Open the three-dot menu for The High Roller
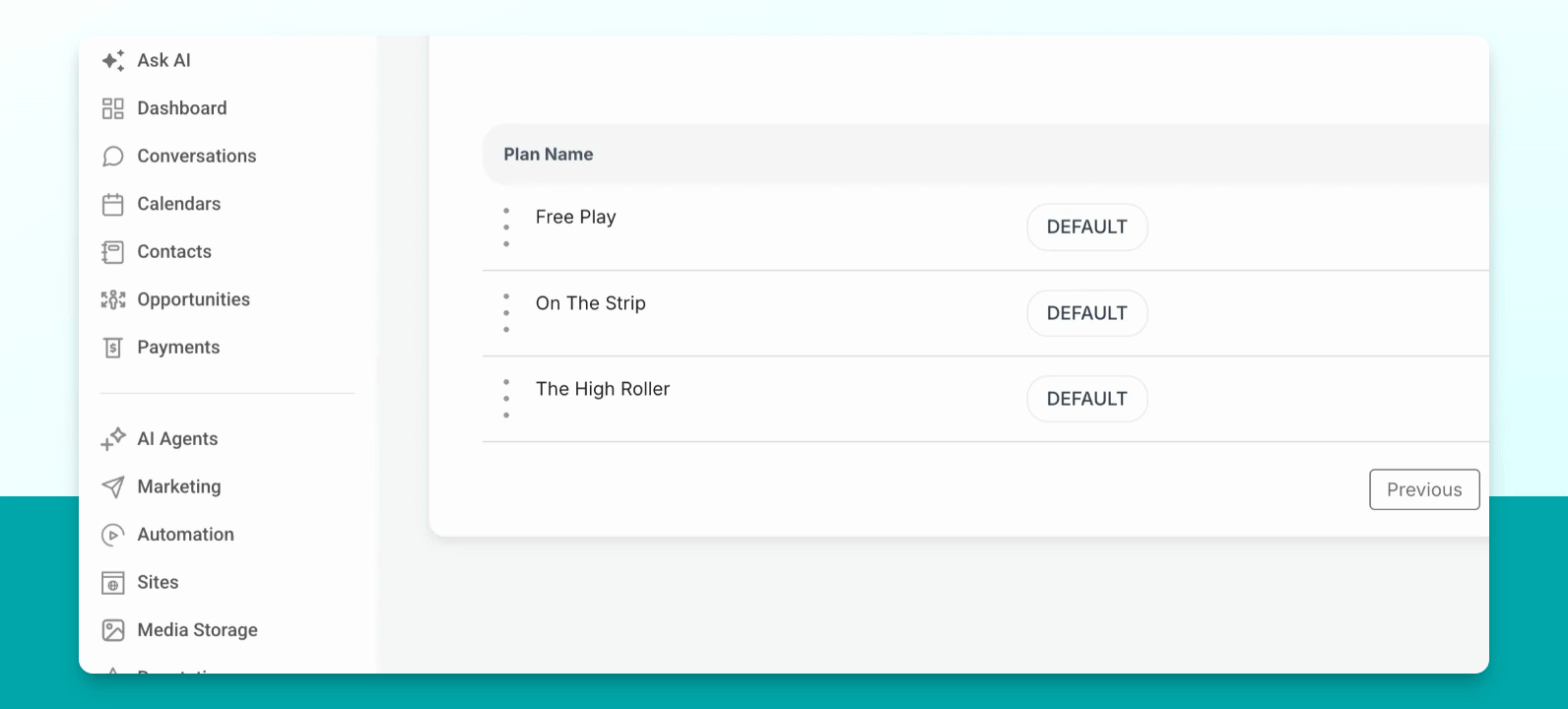 click(506, 399)
